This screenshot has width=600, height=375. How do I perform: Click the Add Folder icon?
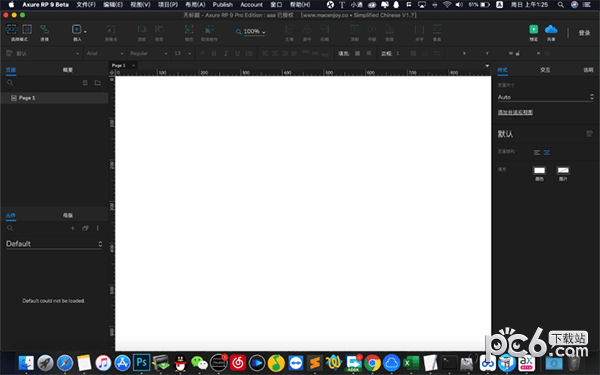point(98,83)
